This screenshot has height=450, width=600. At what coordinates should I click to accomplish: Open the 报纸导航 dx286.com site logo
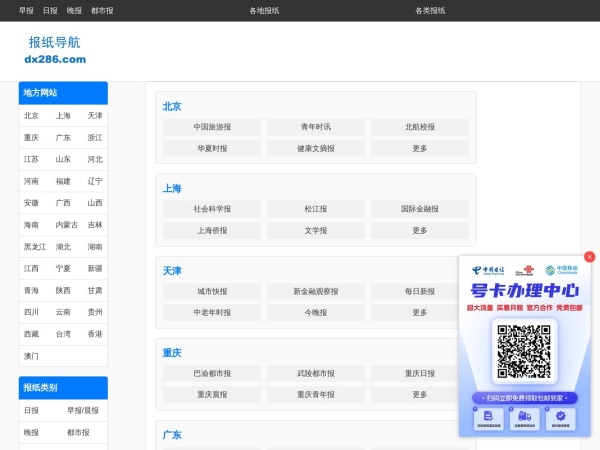[x=55, y=50]
